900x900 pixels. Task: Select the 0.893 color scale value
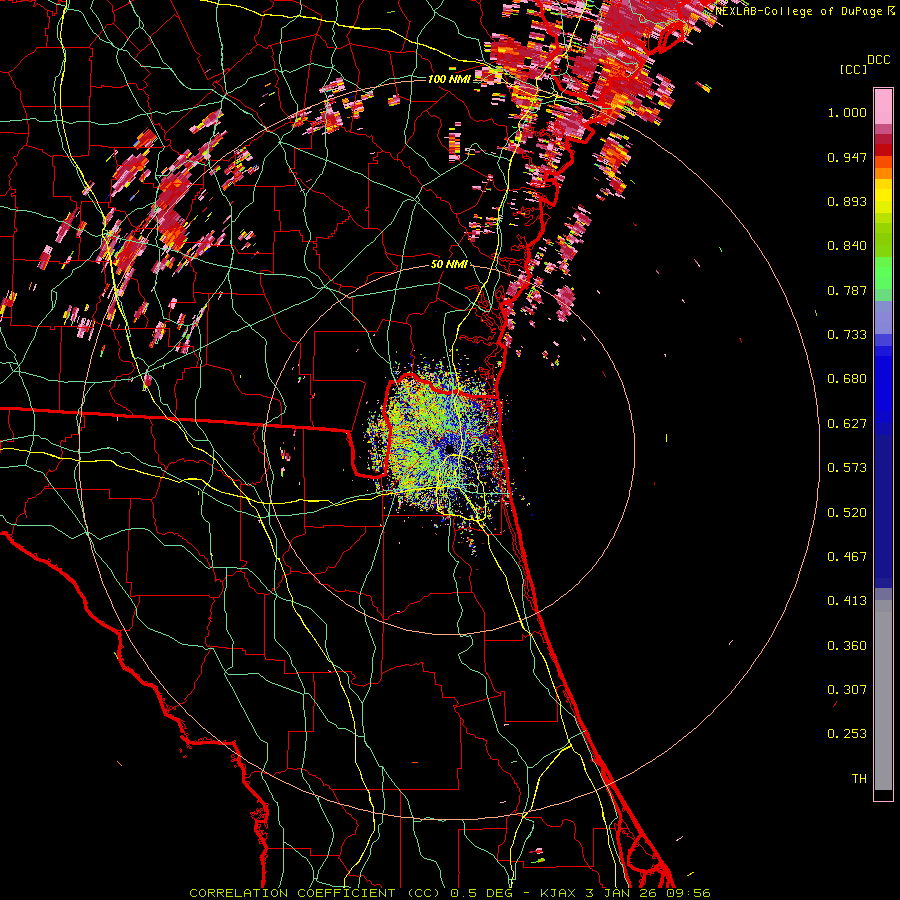pos(847,201)
